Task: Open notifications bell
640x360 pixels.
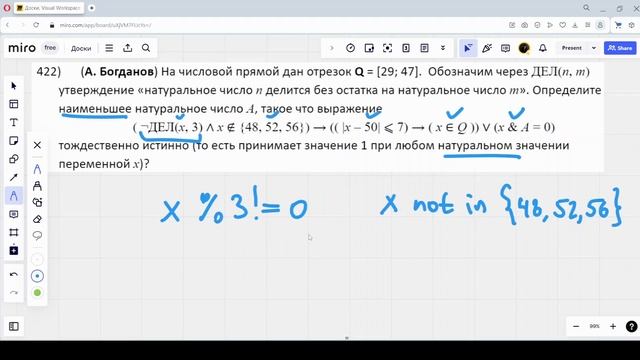Action: tap(542, 48)
